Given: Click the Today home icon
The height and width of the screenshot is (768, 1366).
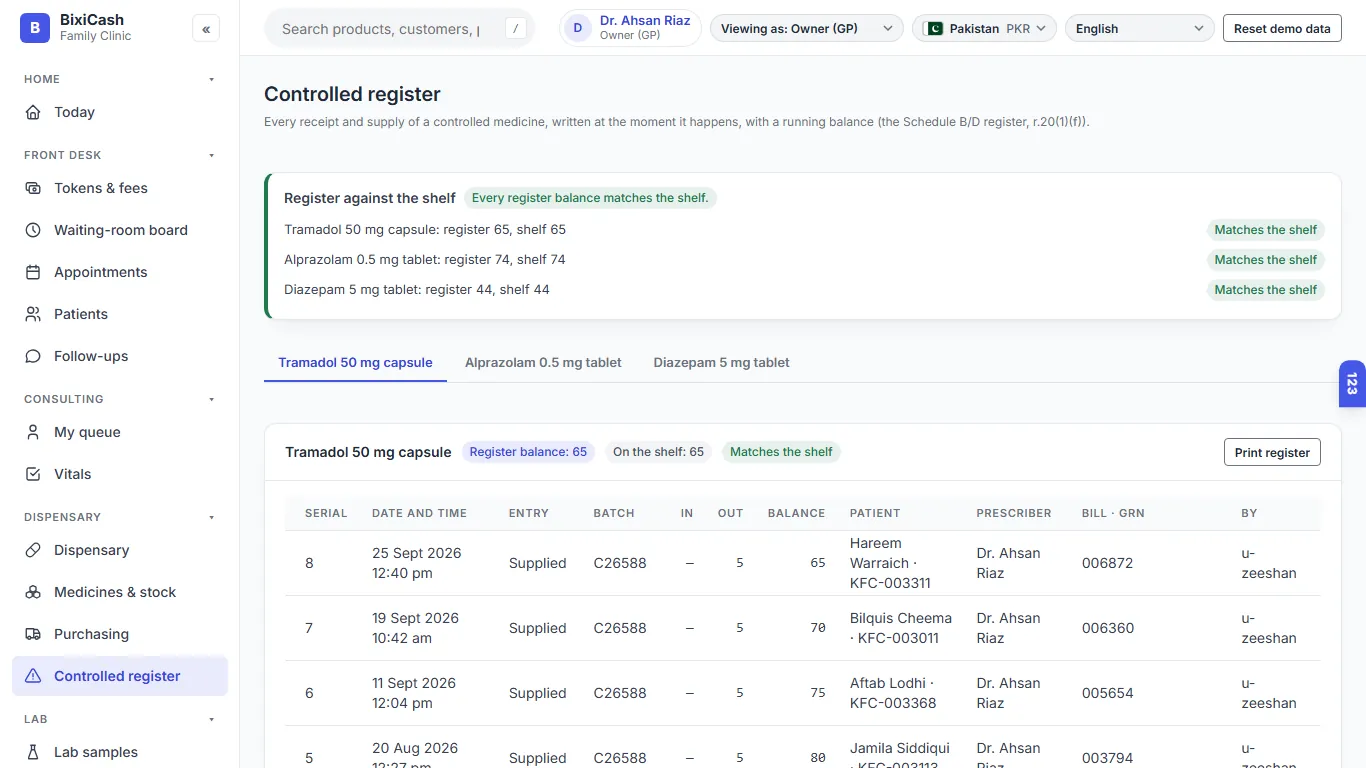Looking at the screenshot, I should (33, 112).
